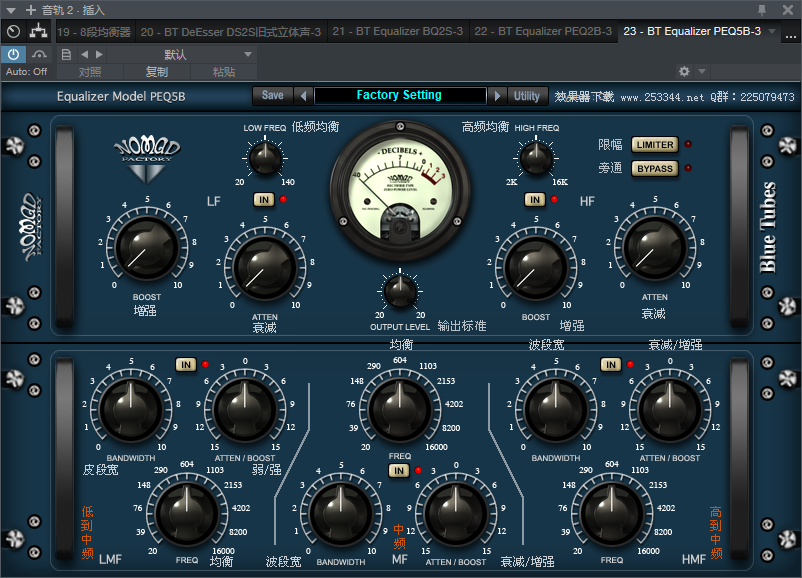Viewport: 802px width, 578px height.
Task: Click the LMF ATTEN / BOOST knob
Action: 244,410
